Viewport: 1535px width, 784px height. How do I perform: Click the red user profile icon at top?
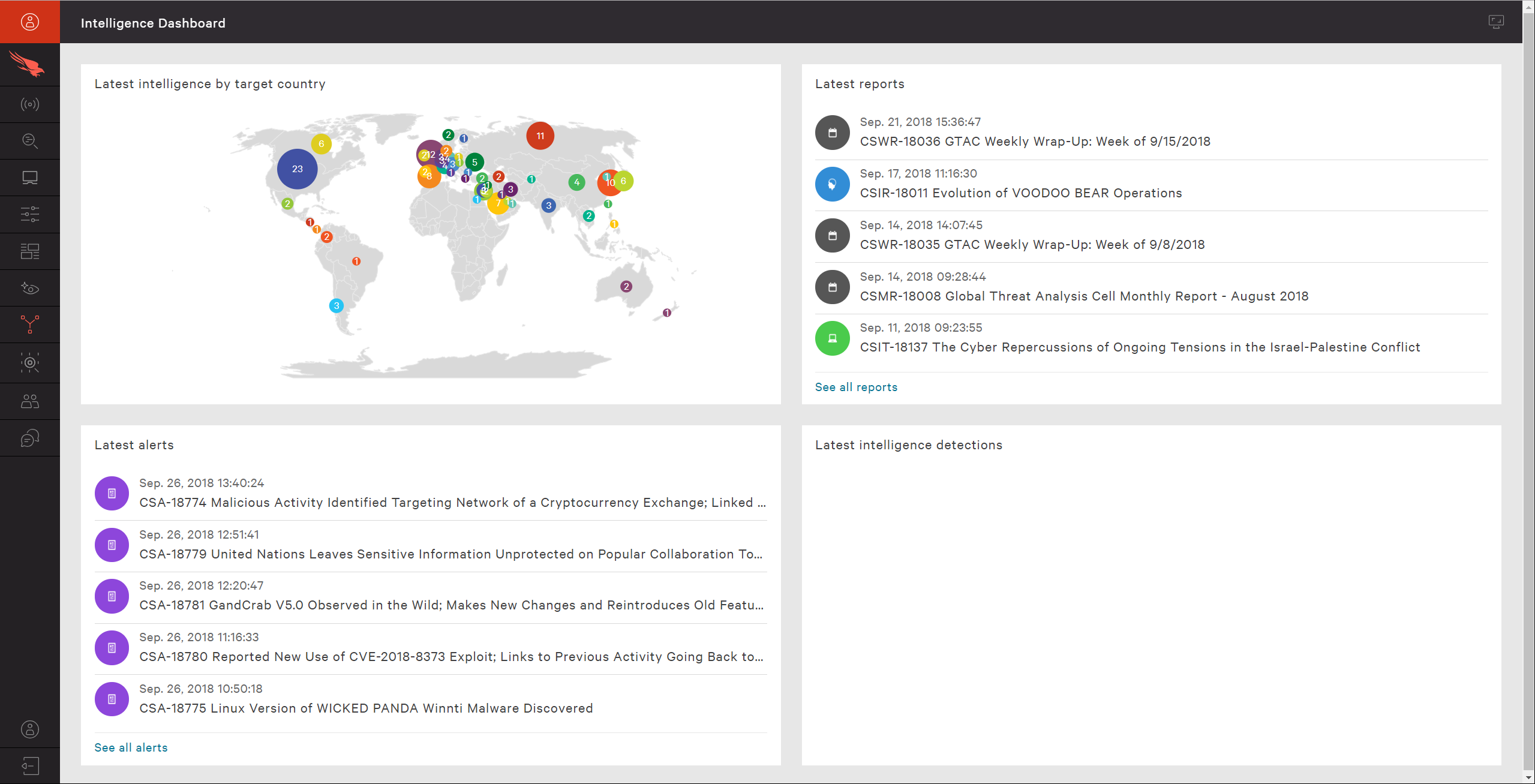29,22
